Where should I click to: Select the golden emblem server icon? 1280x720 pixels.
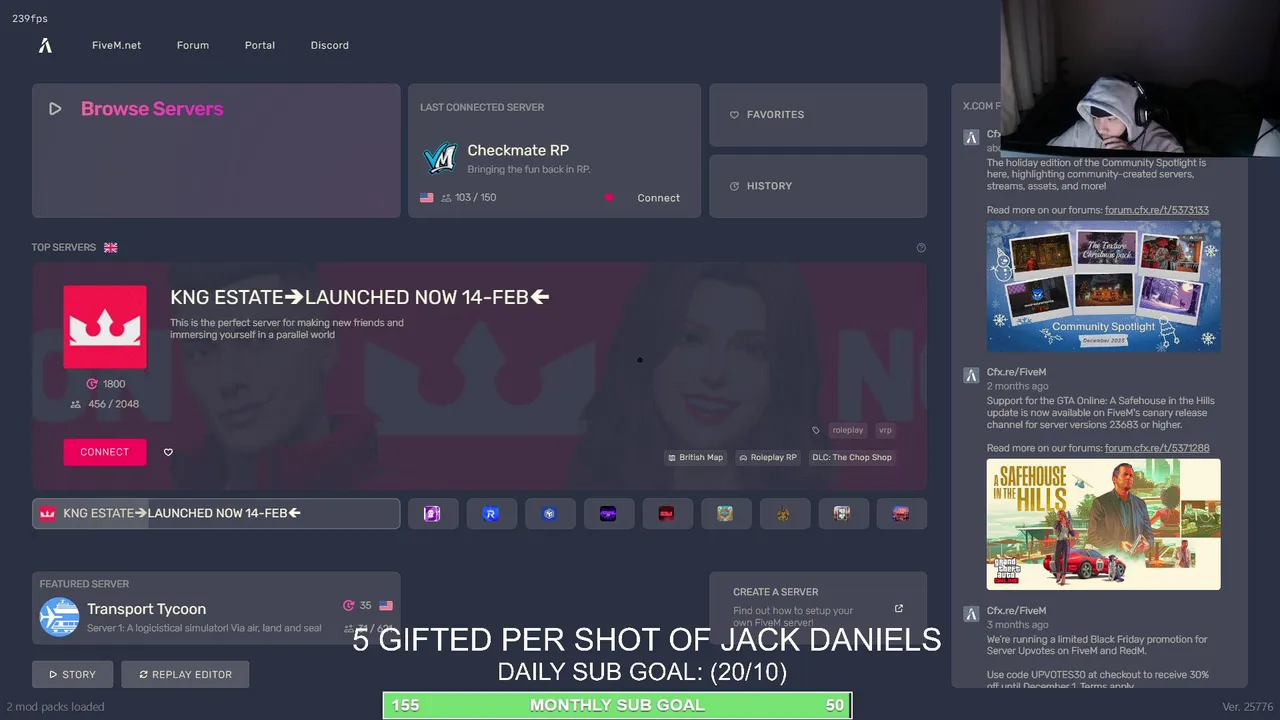783,514
